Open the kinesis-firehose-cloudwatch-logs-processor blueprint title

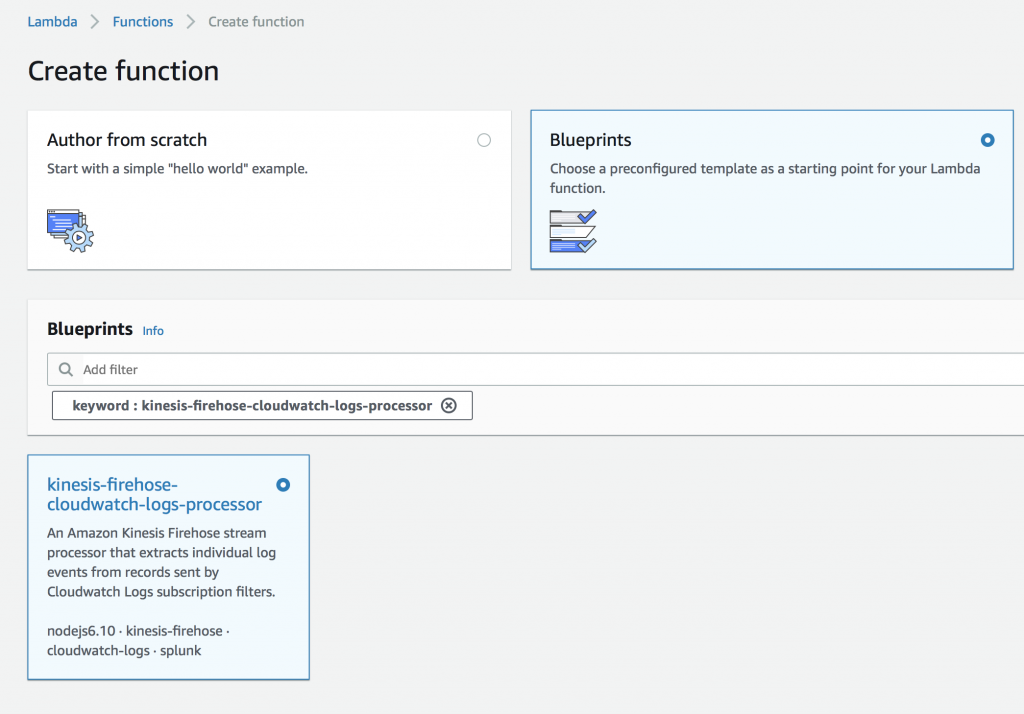tap(154, 494)
